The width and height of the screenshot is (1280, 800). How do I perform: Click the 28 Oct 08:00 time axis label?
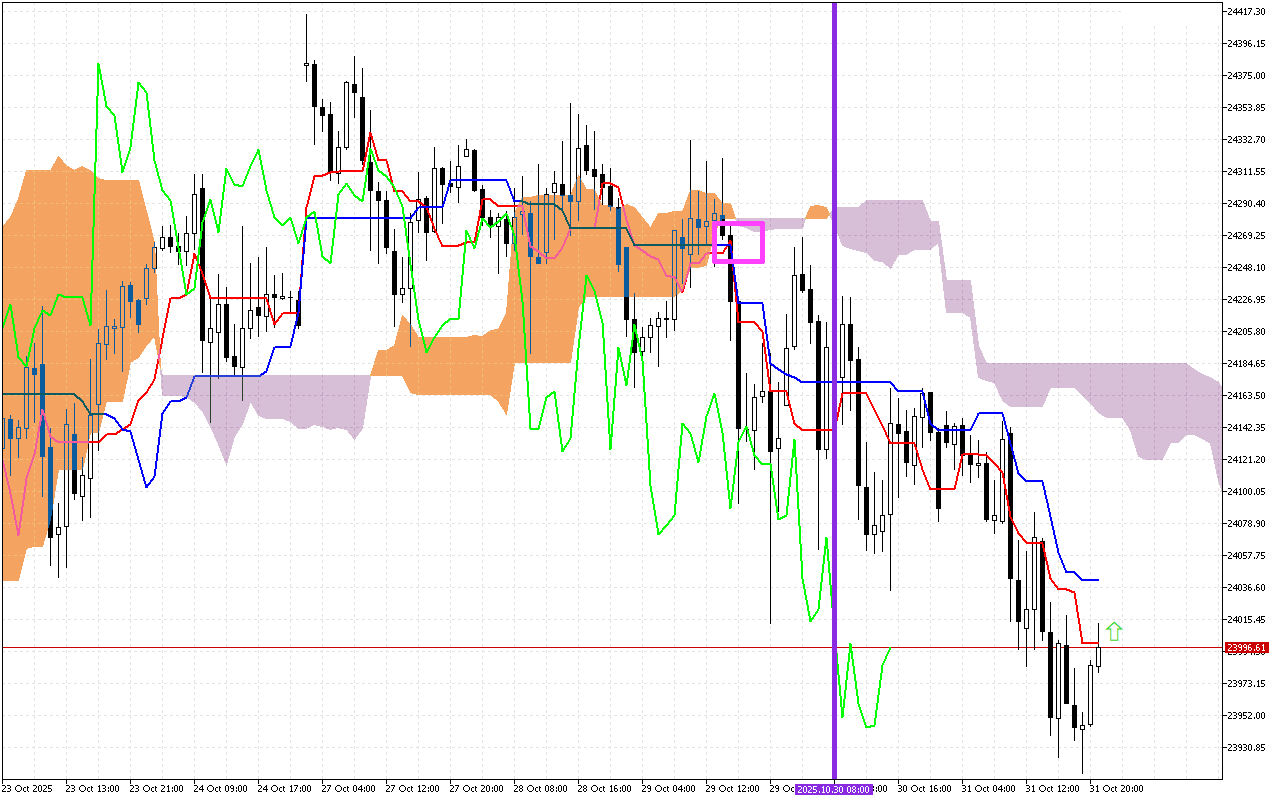540,789
